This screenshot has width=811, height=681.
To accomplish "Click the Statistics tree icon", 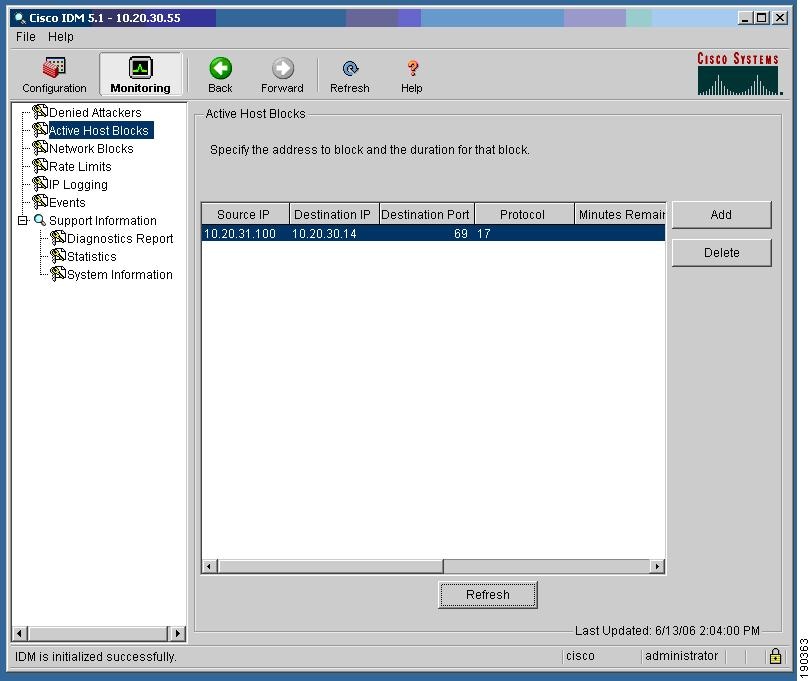I will pos(58,256).
